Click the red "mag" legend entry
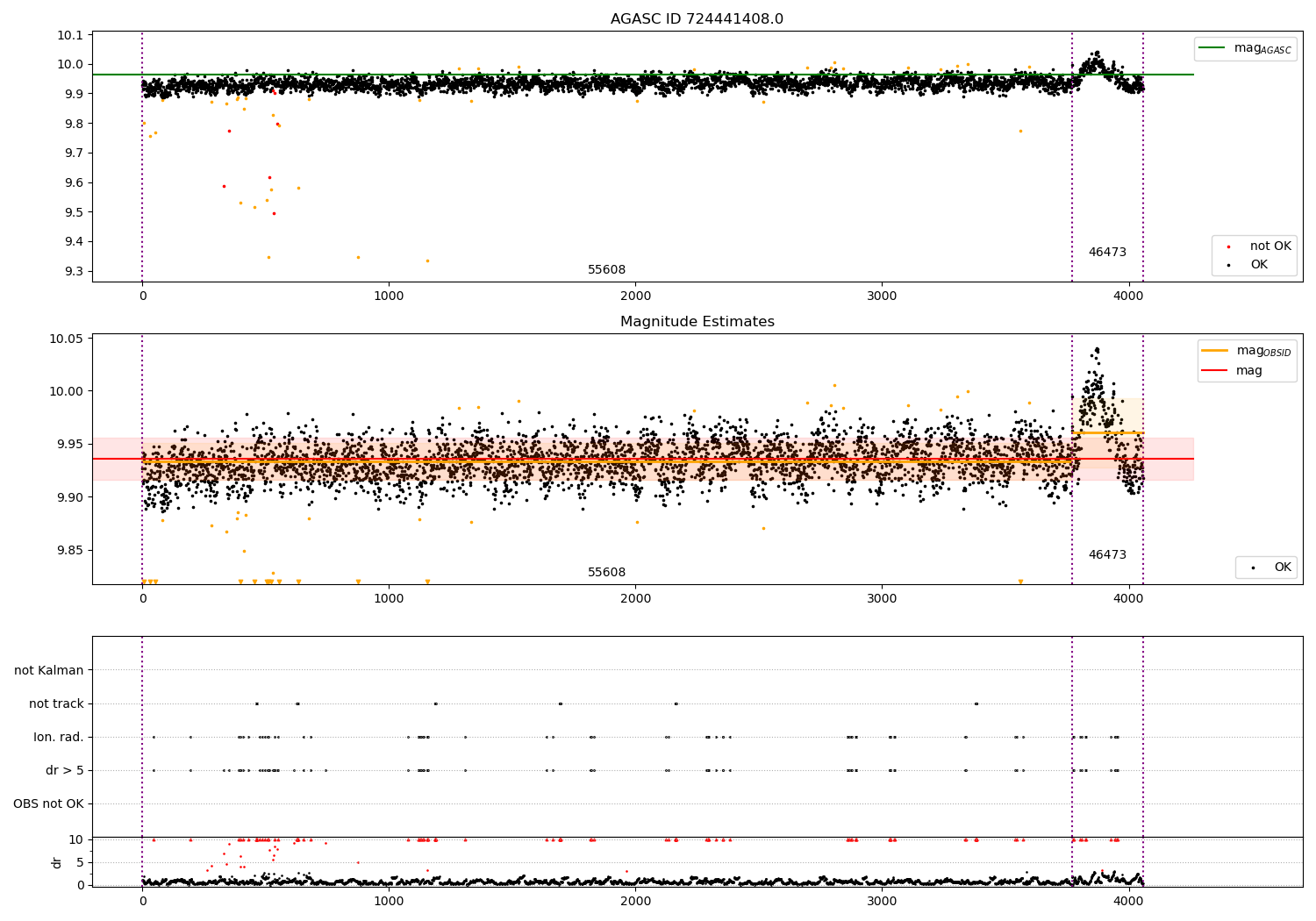Image resolution: width=1316 pixels, height=921 pixels. [x=1233, y=371]
